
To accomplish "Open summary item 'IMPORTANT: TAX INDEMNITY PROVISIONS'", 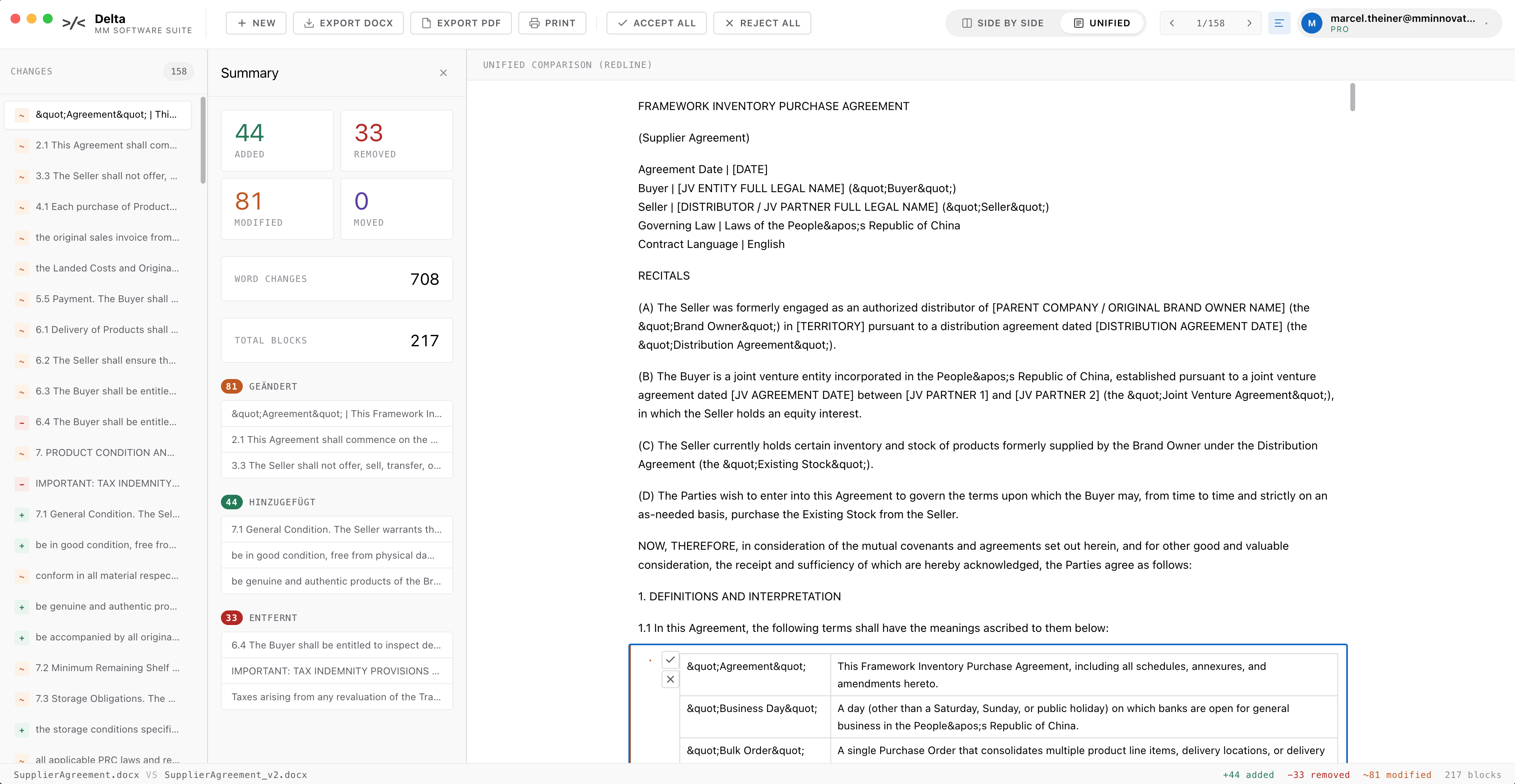I will 337,671.
